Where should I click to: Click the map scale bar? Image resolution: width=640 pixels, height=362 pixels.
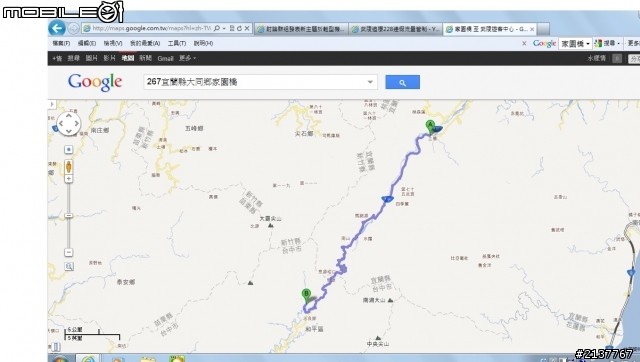click(92, 334)
